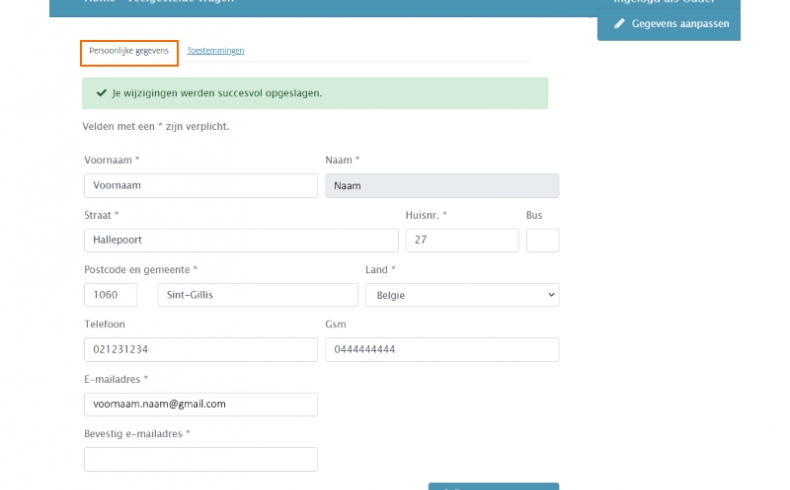Click the empty Bus field
This screenshot has height=490, width=790.
[x=543, y=240]
